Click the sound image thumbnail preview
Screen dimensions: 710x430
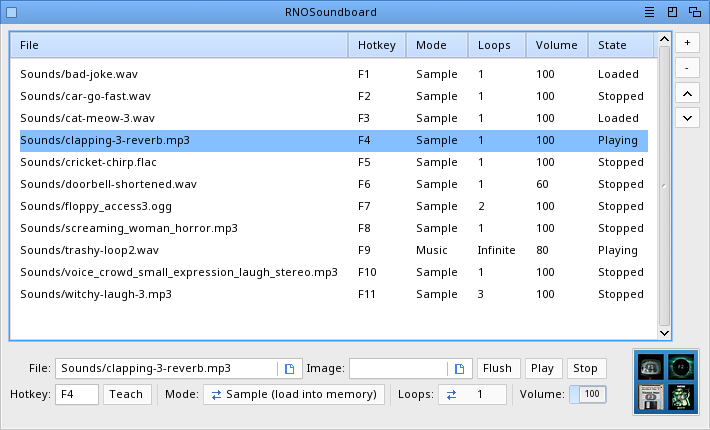(666, 383)
